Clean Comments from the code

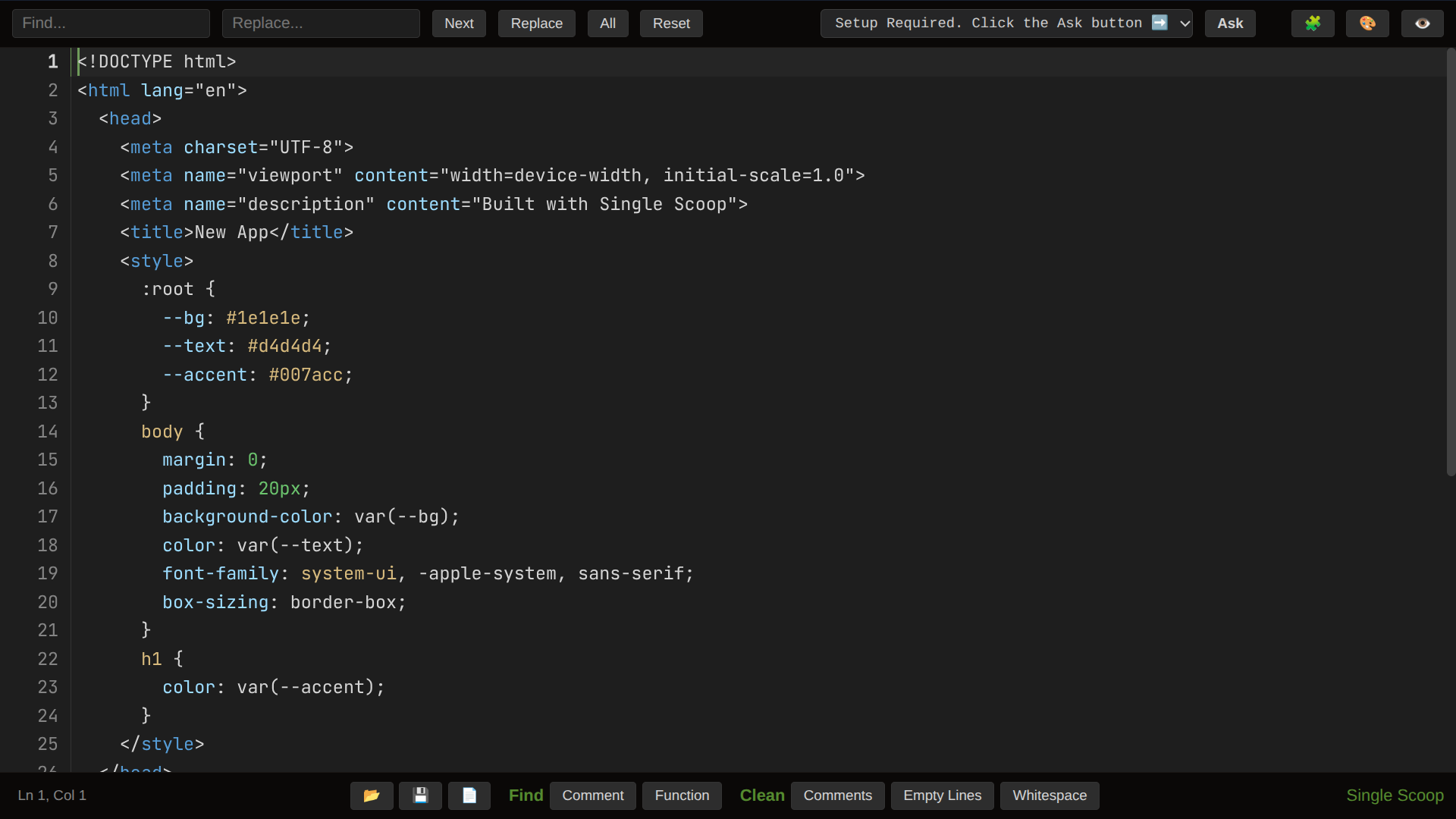tap(837, 795)
